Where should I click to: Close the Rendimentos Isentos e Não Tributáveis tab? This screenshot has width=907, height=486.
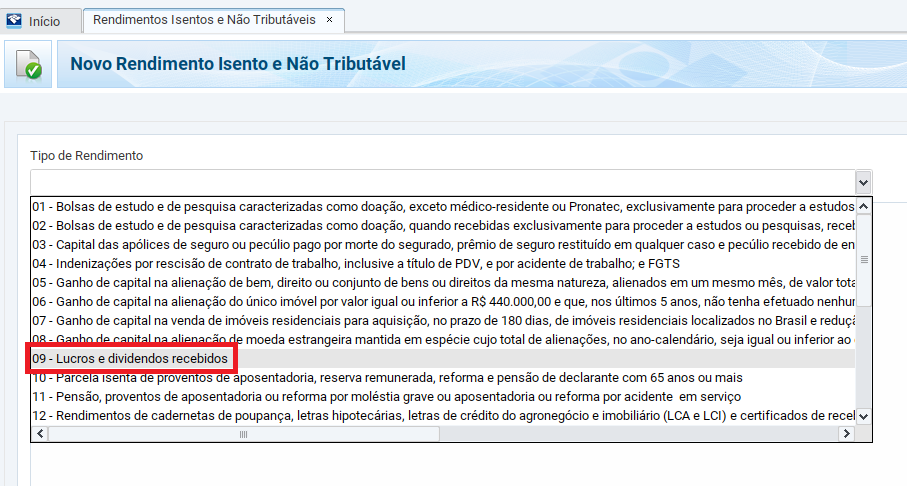[x=330, y=20]
